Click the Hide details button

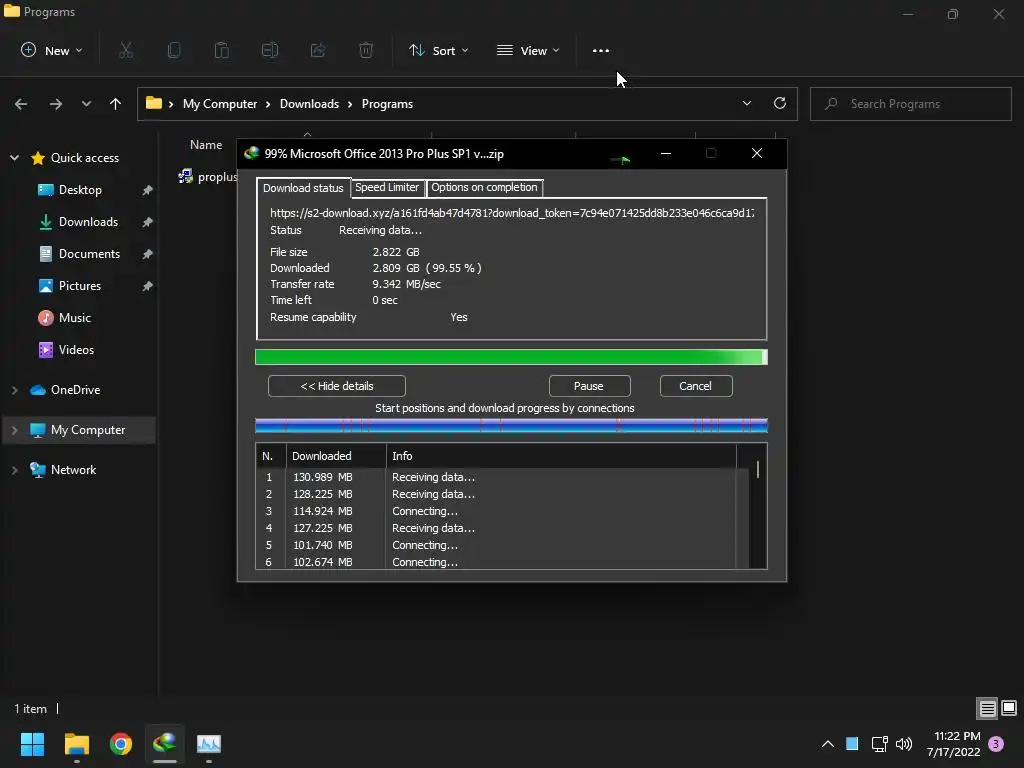coord(337,386)
